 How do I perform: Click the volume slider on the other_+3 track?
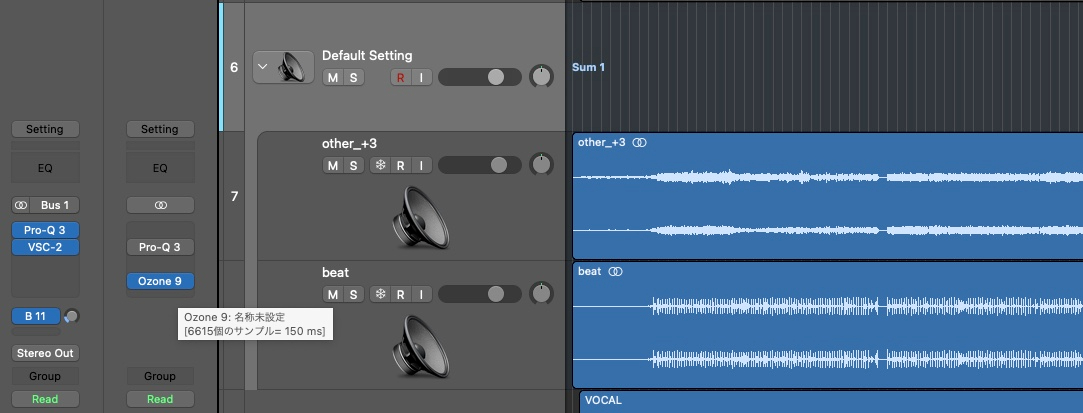479,165
